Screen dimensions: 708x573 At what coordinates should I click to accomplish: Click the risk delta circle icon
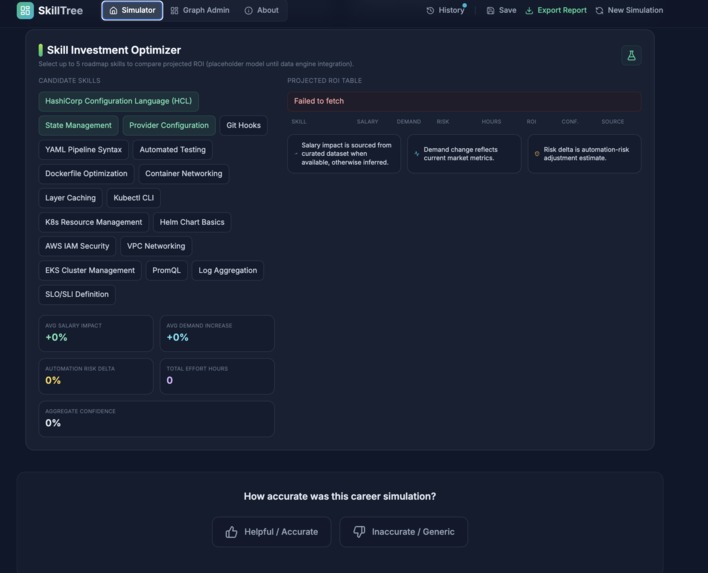click(537, 154)
